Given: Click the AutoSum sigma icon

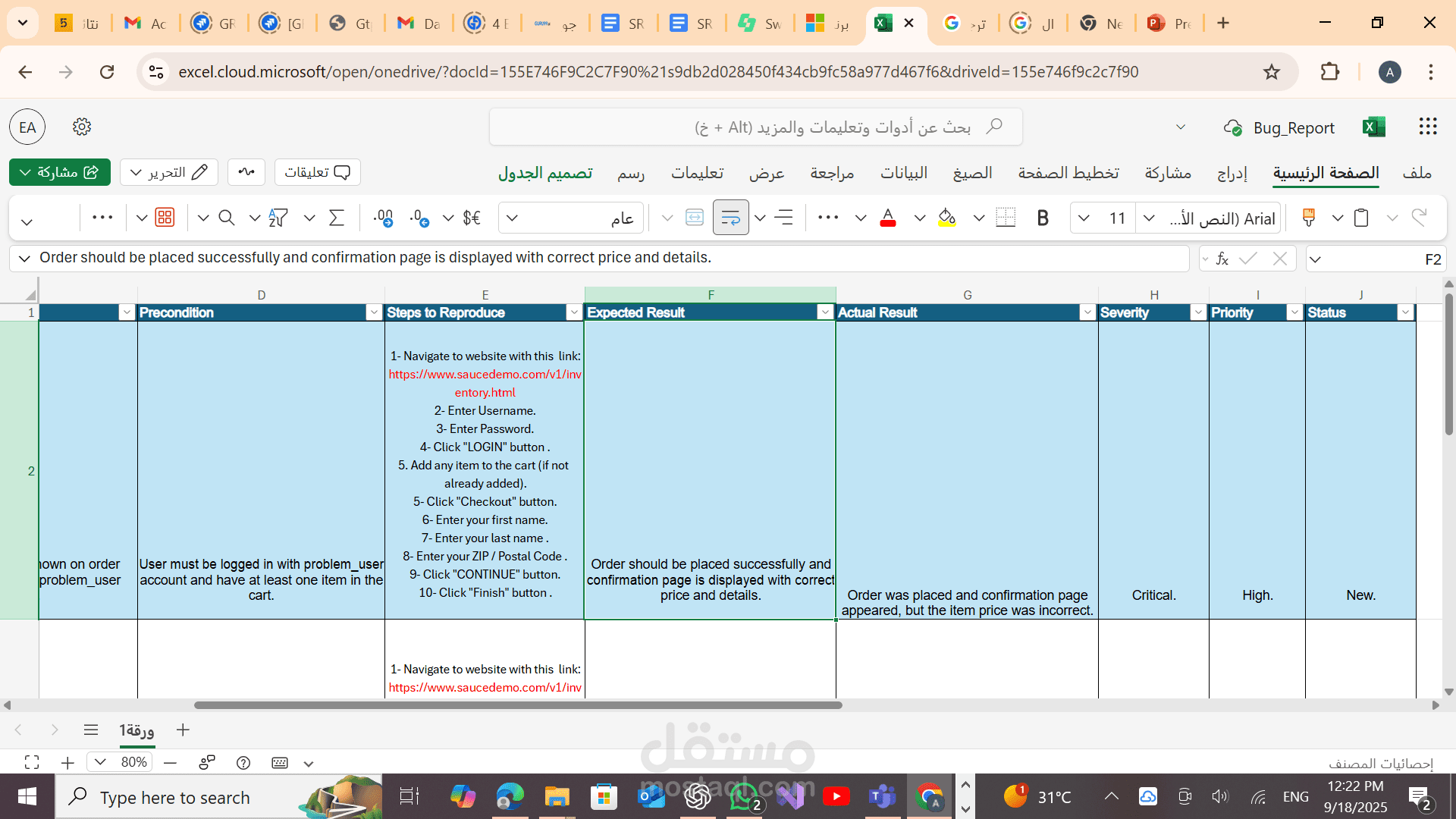Looking at the screenshot, I should pos(337,218).
